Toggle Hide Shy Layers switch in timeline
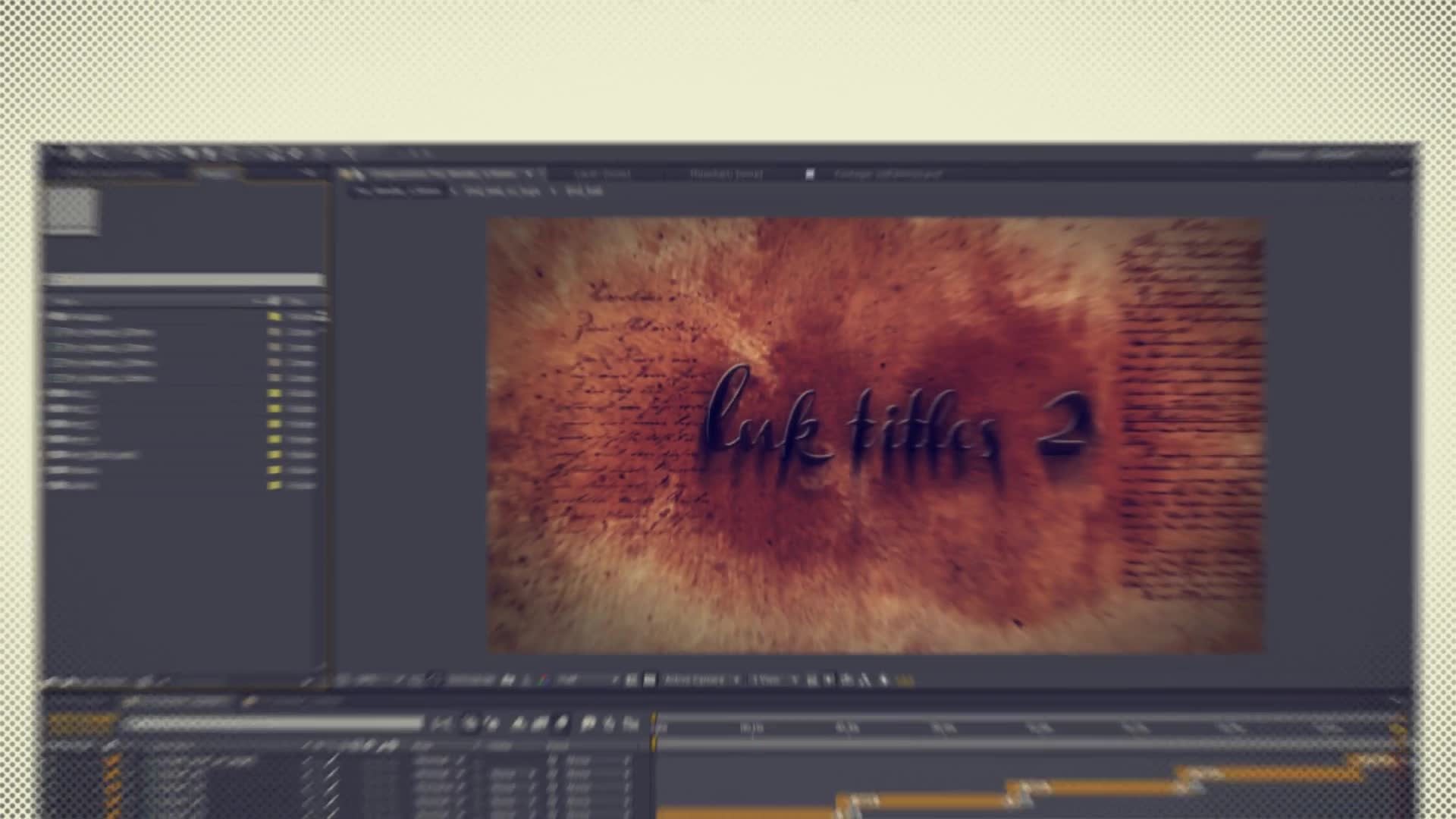The image size is (1456, 819). point(519,725)
